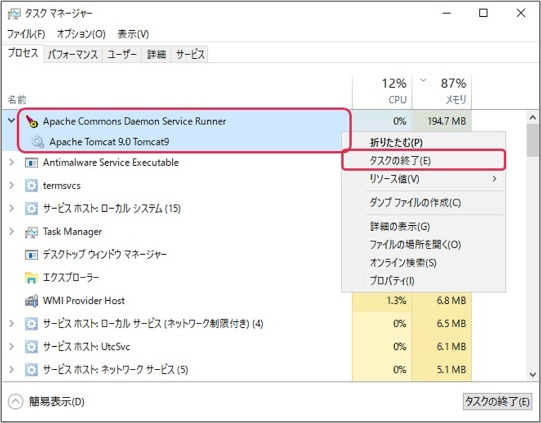The height and width of the screenshot is (423, 541).
Task: Select the WMI Provider Host icon
Action: [31, 301]
